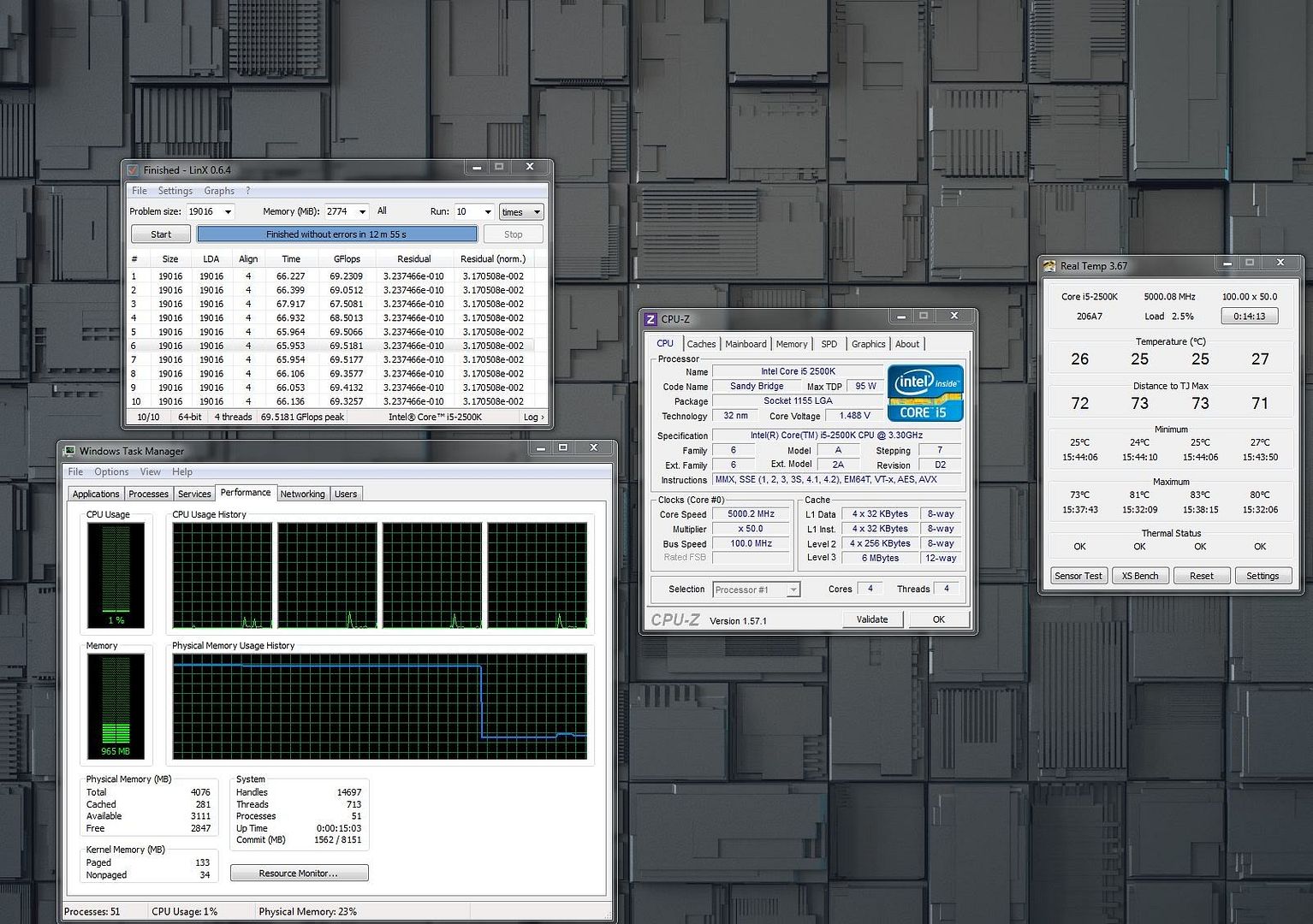Click the 83°C maximum temperature in Real Temp
1313x924 pixels.
click(x=1200, y=495)
